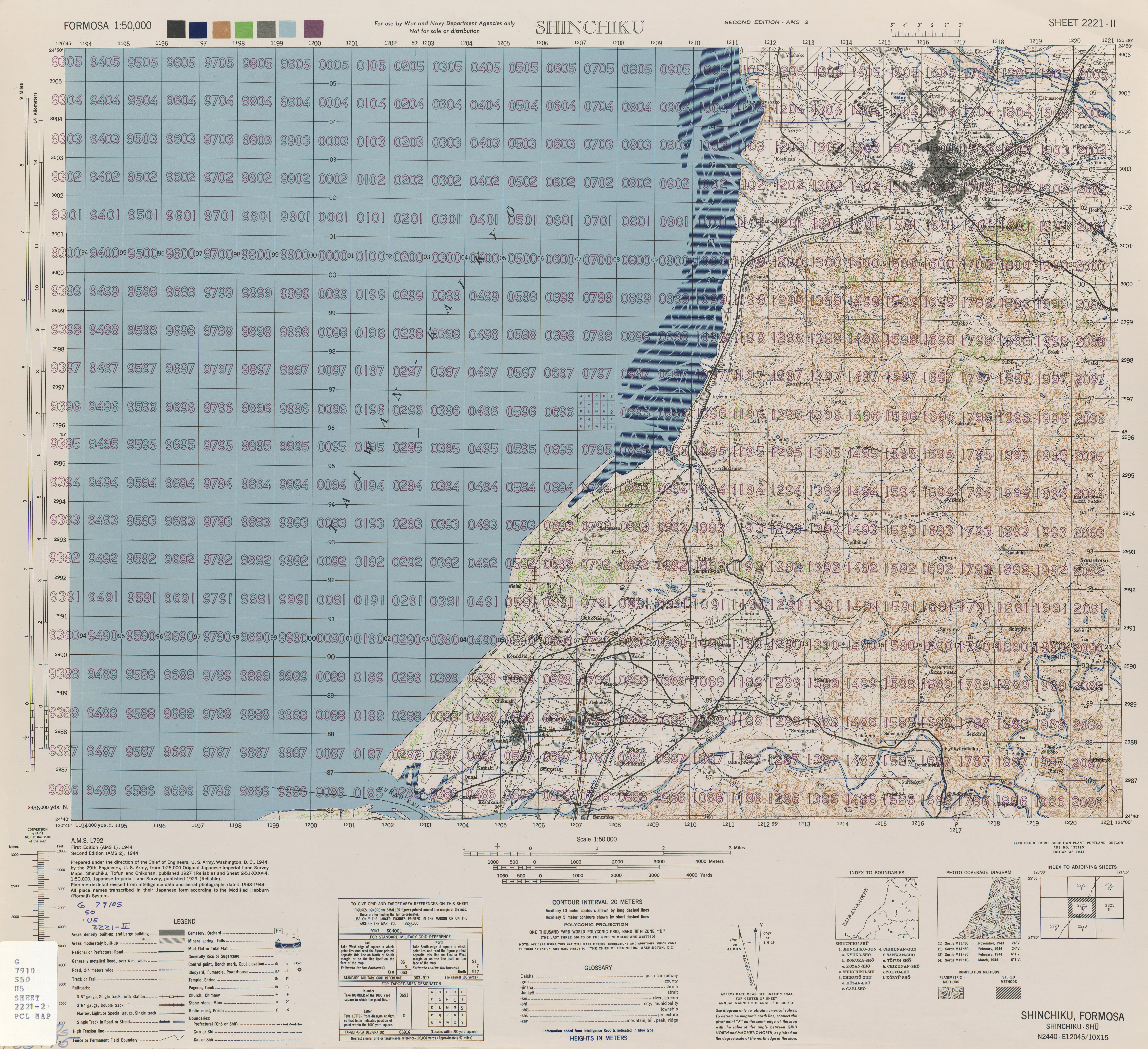Click letter G in target-area designator grid
Viewport: 1148px width, 1049px height.
click(440, 999)
